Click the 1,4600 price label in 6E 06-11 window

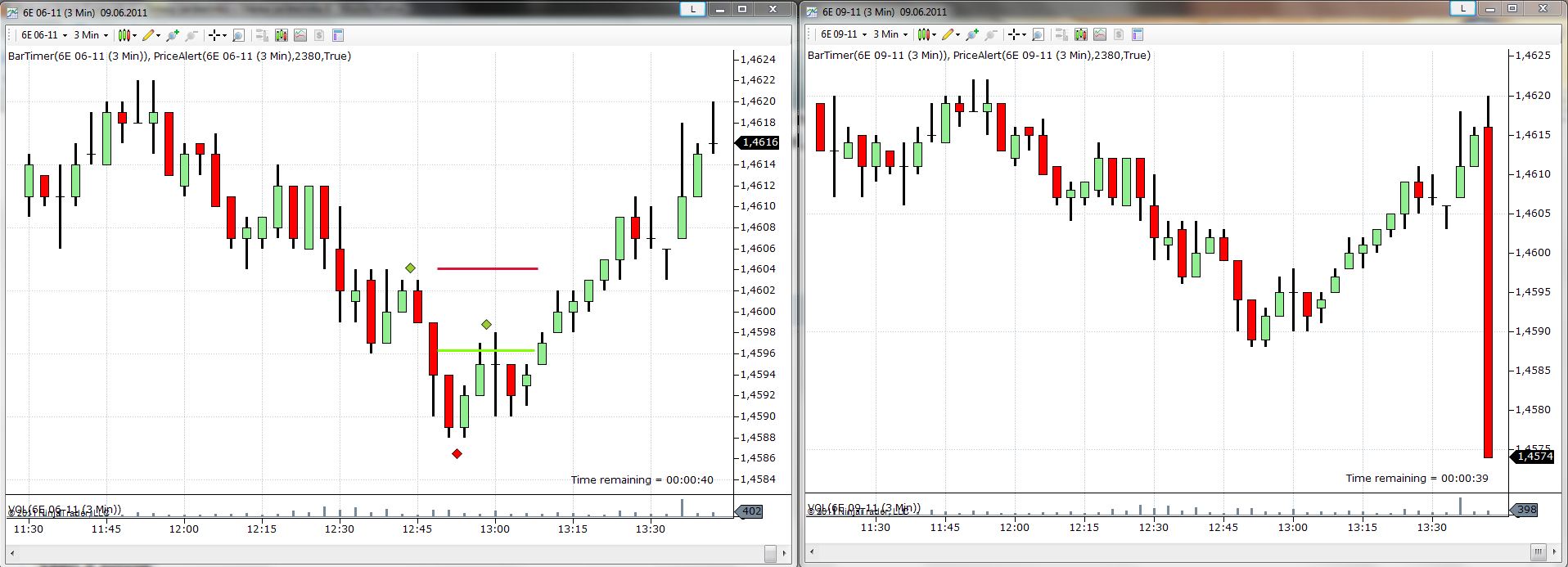758,311
